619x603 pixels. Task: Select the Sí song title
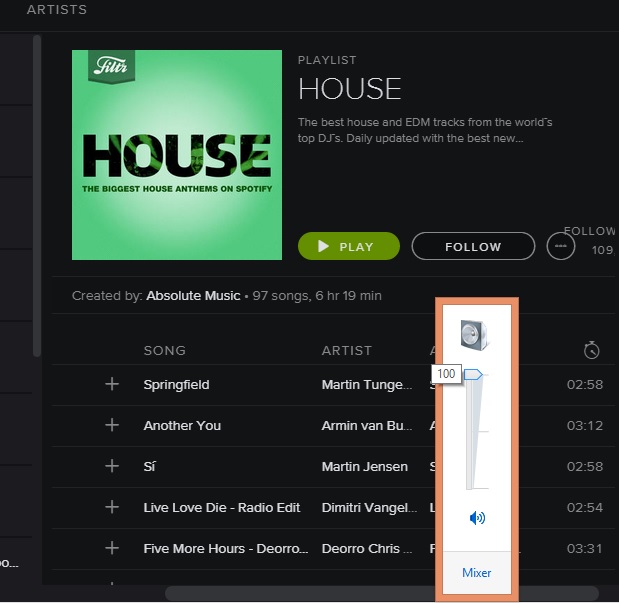point(150,467)
